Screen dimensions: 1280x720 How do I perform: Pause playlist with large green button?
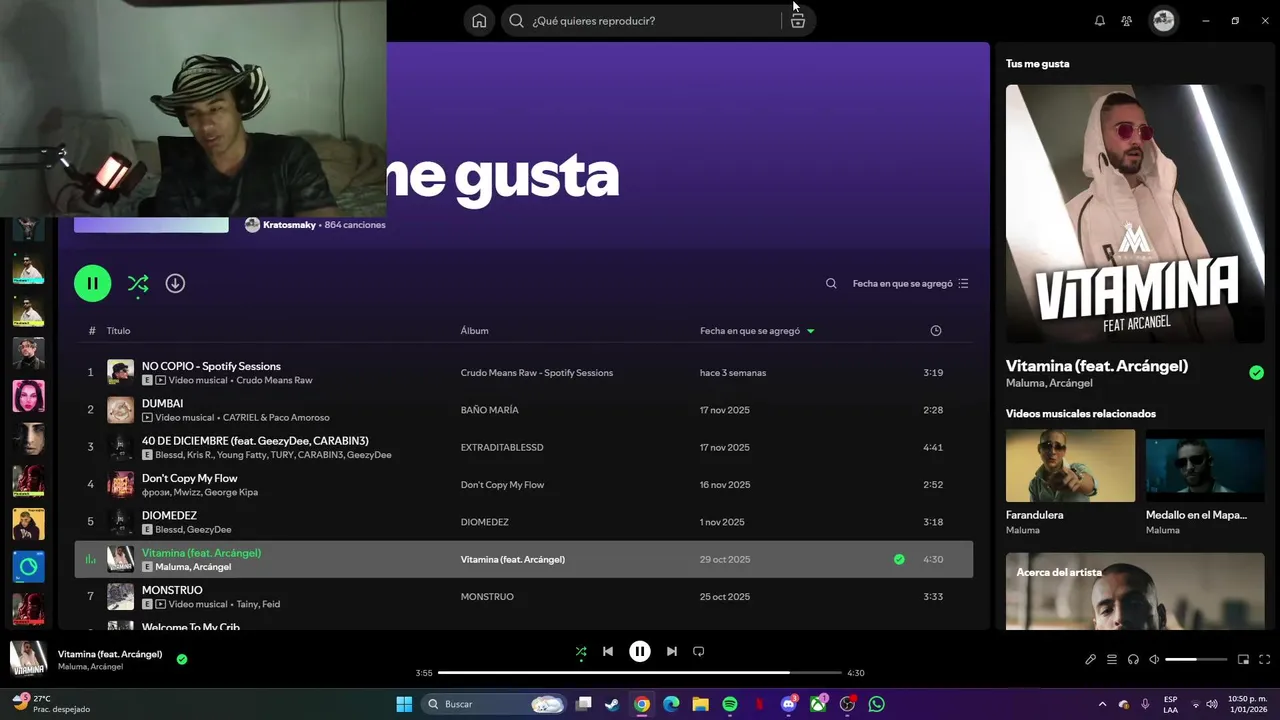(x=92, y=283)
